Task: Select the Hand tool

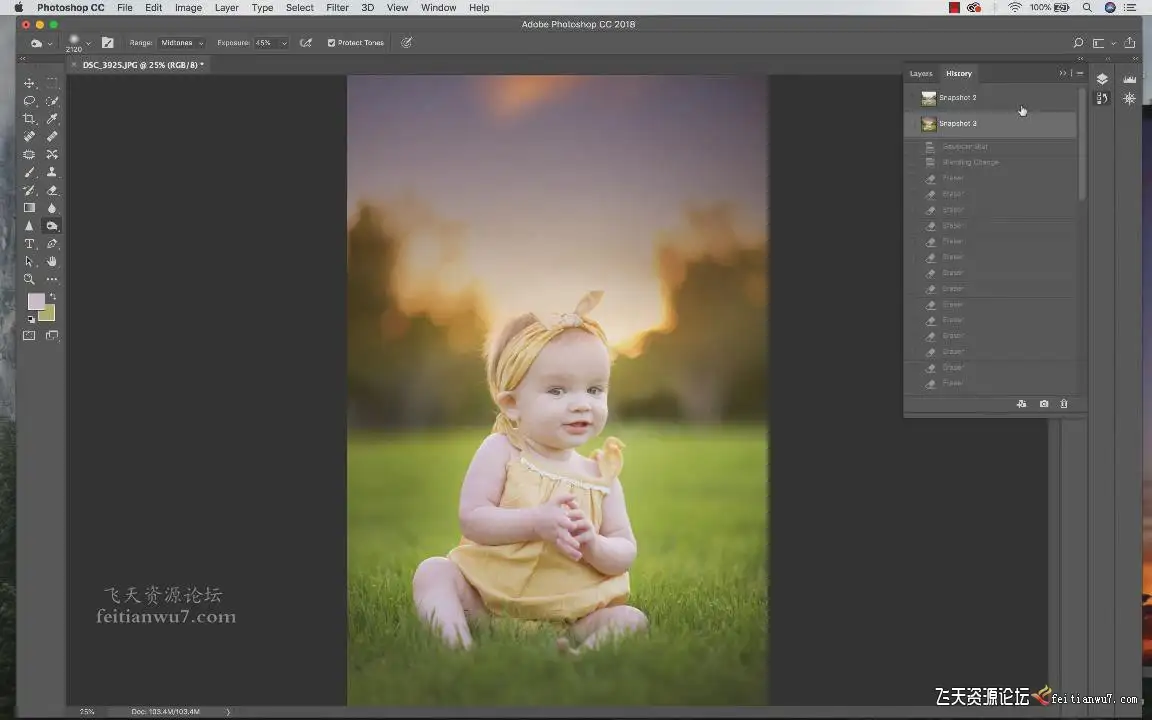Action: (x=52, y=262)
